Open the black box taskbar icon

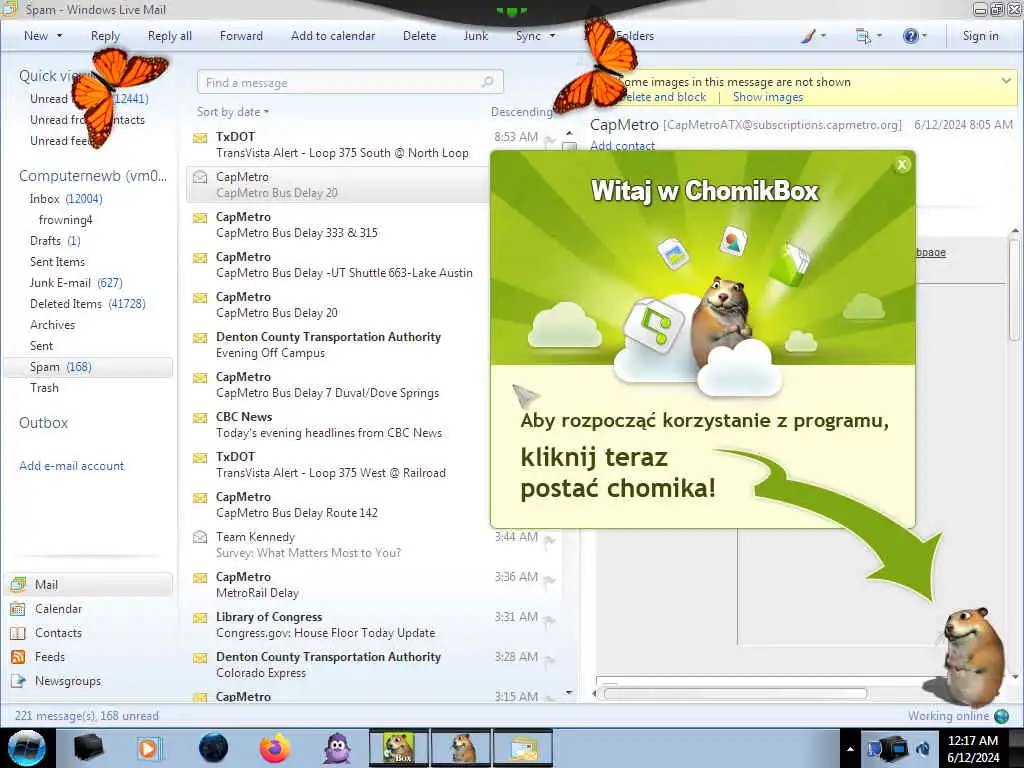click(x=88, y=748)
